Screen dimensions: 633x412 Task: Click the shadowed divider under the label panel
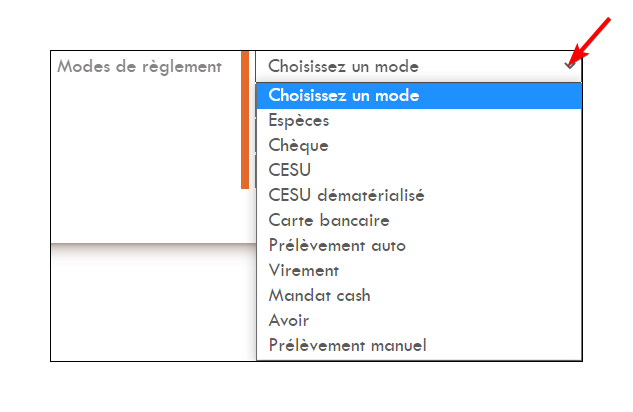pos(153,247)
